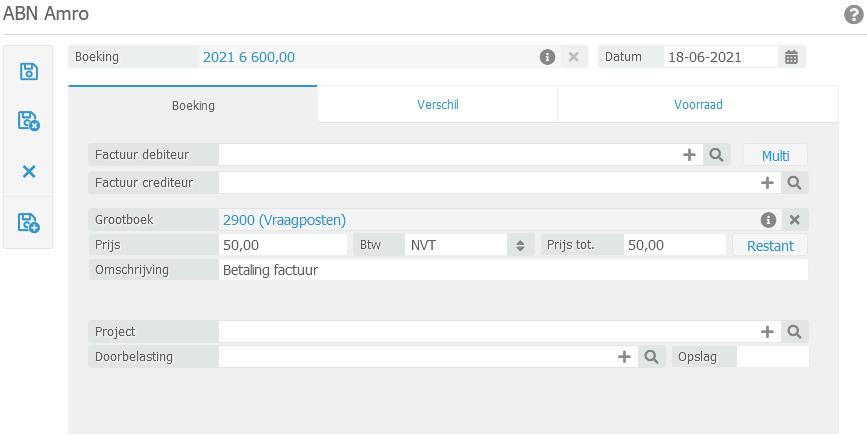867x438 pixels.
Task: Open the calendar date picker icon
Action: (791, 57)
